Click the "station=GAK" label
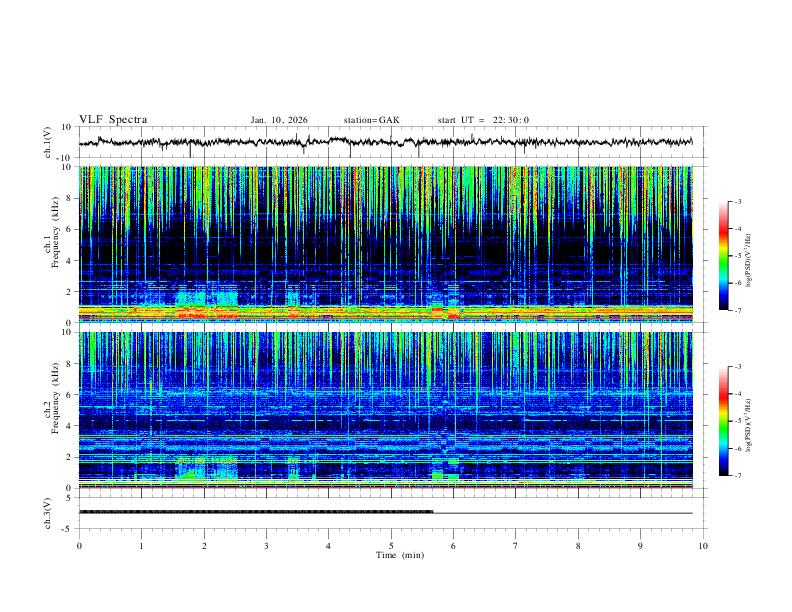This screenshot has width=792, height=612. [371, 120]
